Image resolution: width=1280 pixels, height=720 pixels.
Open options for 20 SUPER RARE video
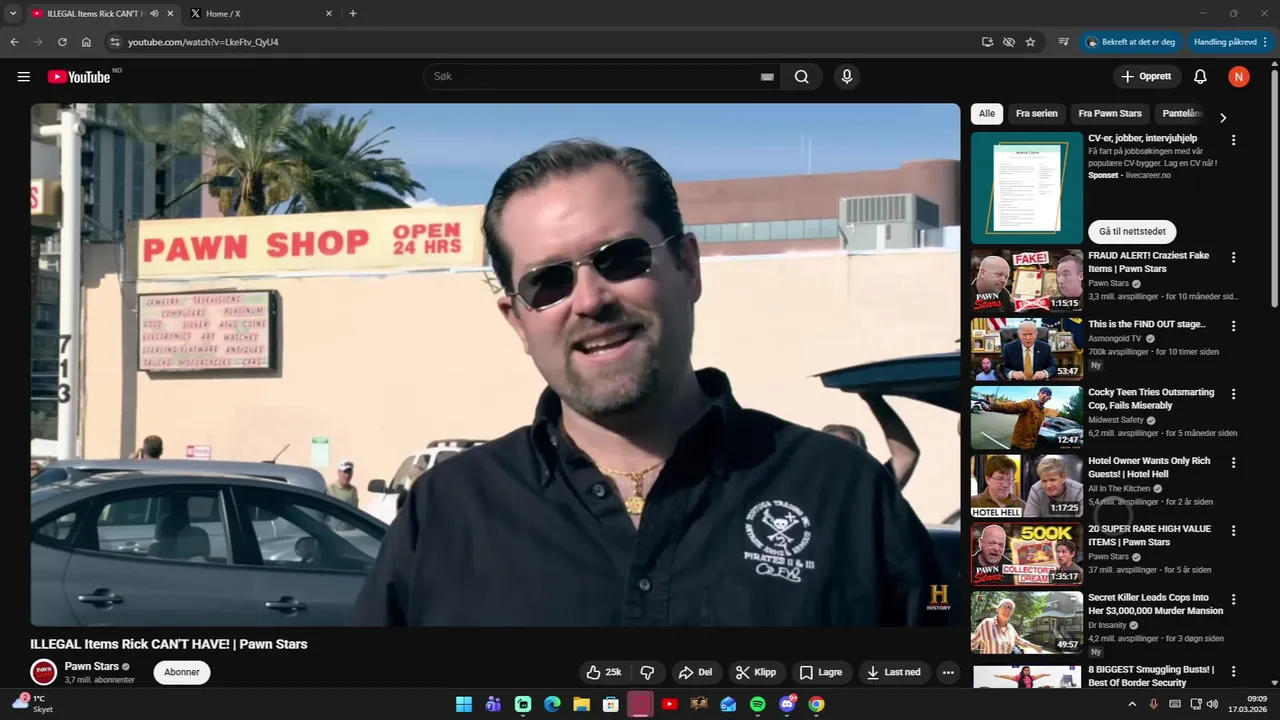point(1233,531)
